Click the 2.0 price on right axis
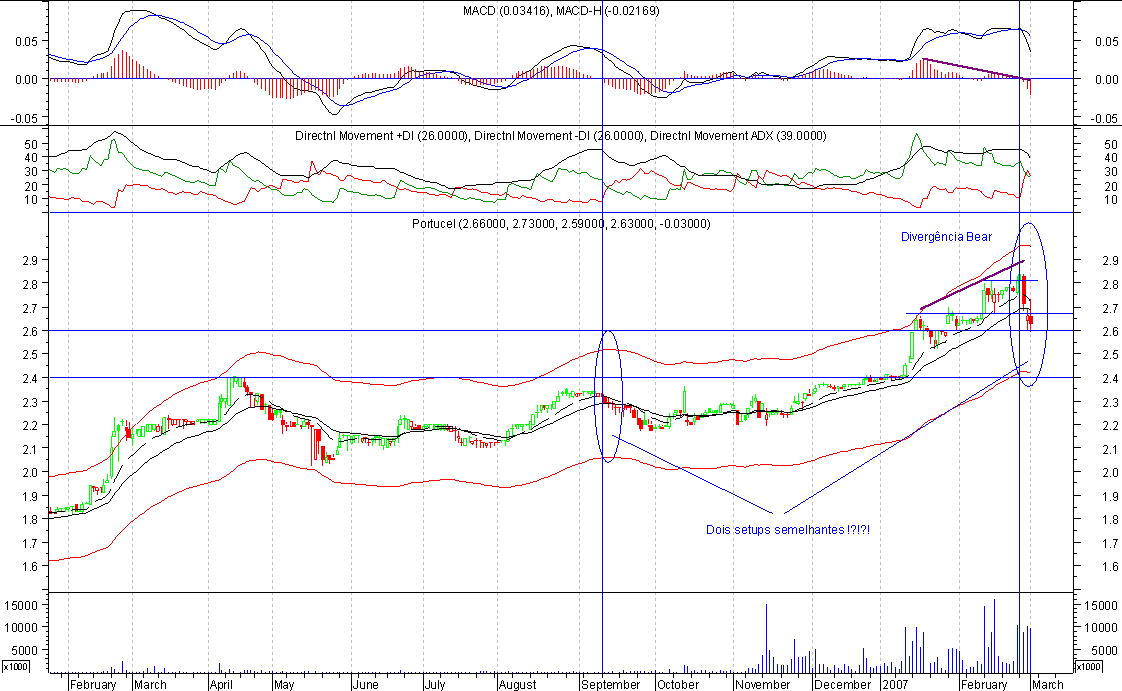The height and width of the screenshot is (691, 1122). pyautogui.click(x=1111, y=473)
